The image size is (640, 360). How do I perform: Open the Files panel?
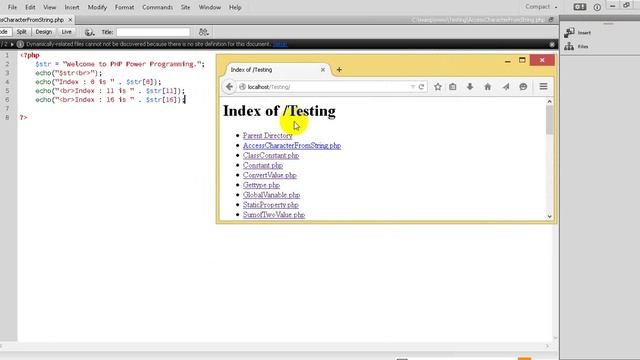[576, 47]
